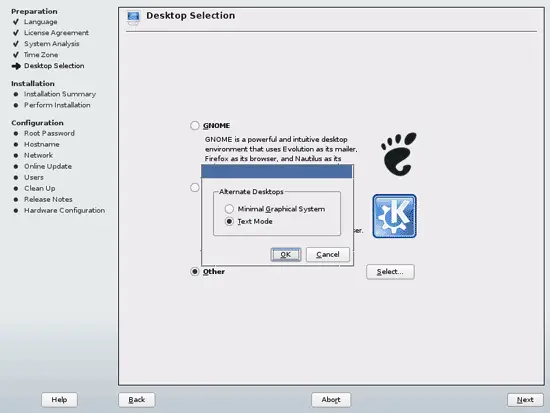Abort the installation

[331, 400]
